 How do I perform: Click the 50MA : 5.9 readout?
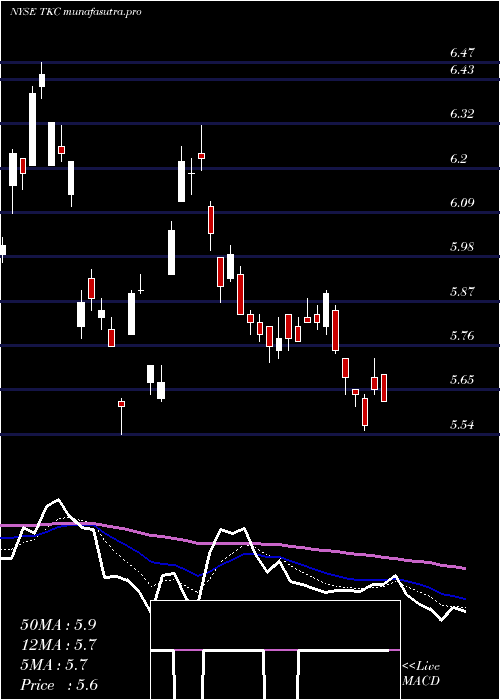click(x=58, y=625)
